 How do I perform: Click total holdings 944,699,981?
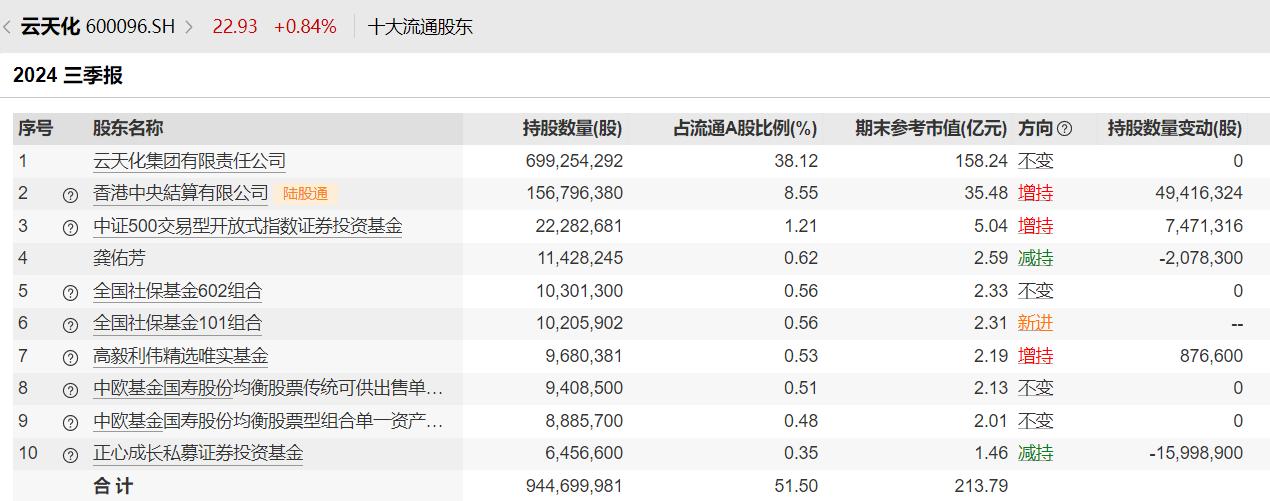574,486
